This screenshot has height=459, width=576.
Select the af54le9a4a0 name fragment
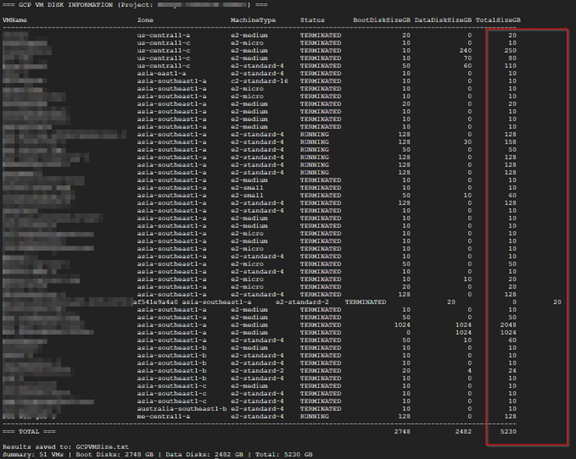(155, 302)
